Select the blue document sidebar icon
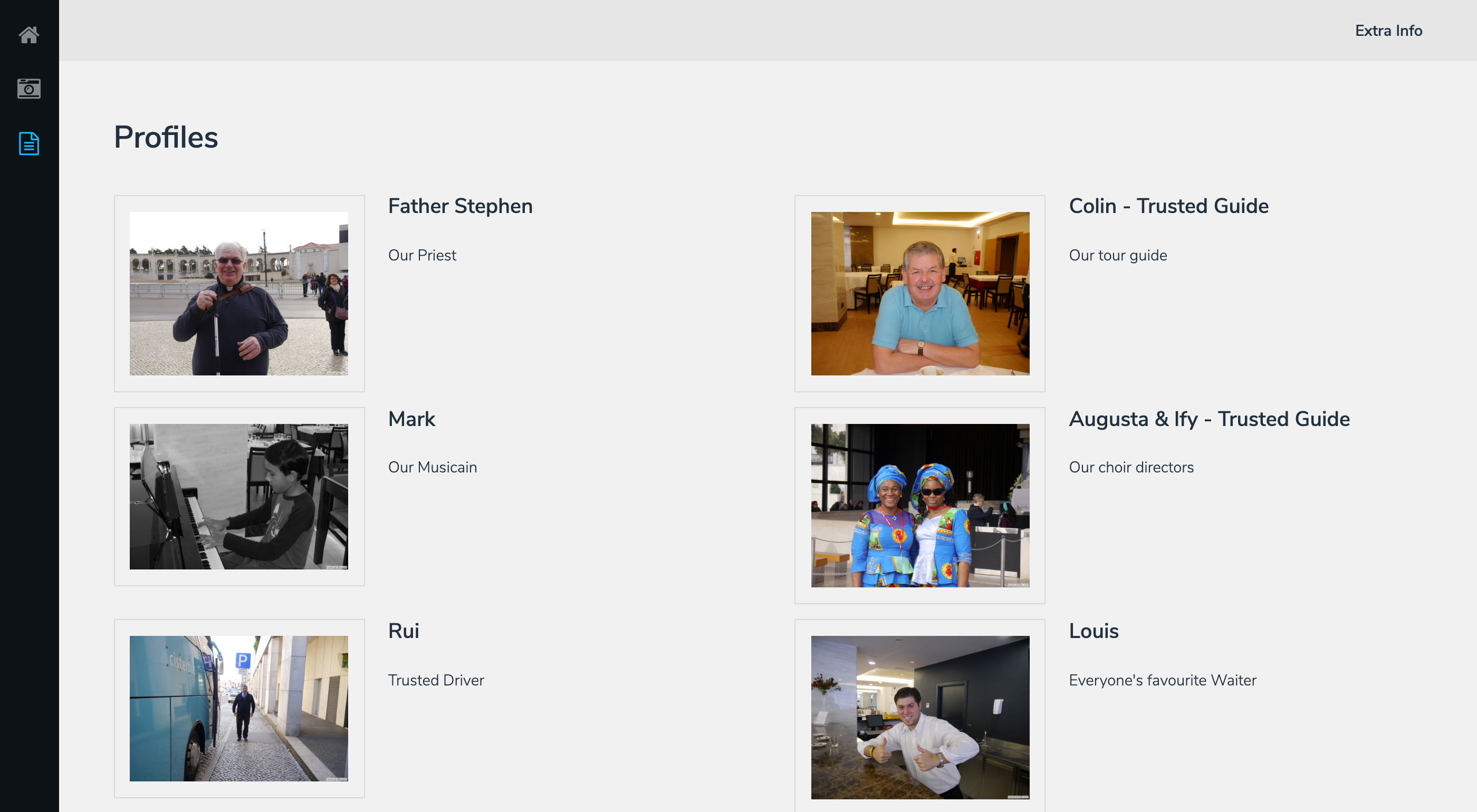Viewport: 1477px width, 812px height. tap(28, 143)
